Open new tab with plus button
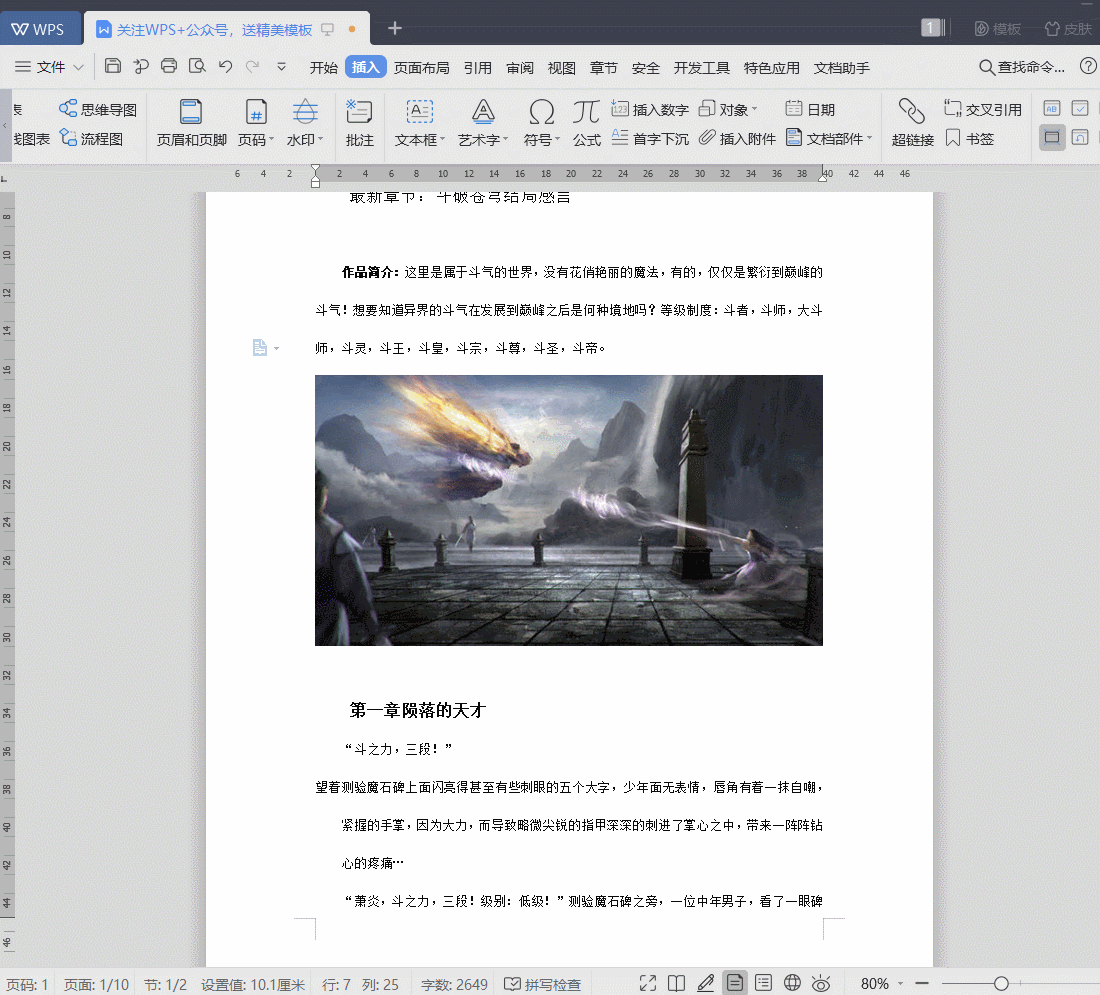1100x995 pixels. (x=395, y=28)
